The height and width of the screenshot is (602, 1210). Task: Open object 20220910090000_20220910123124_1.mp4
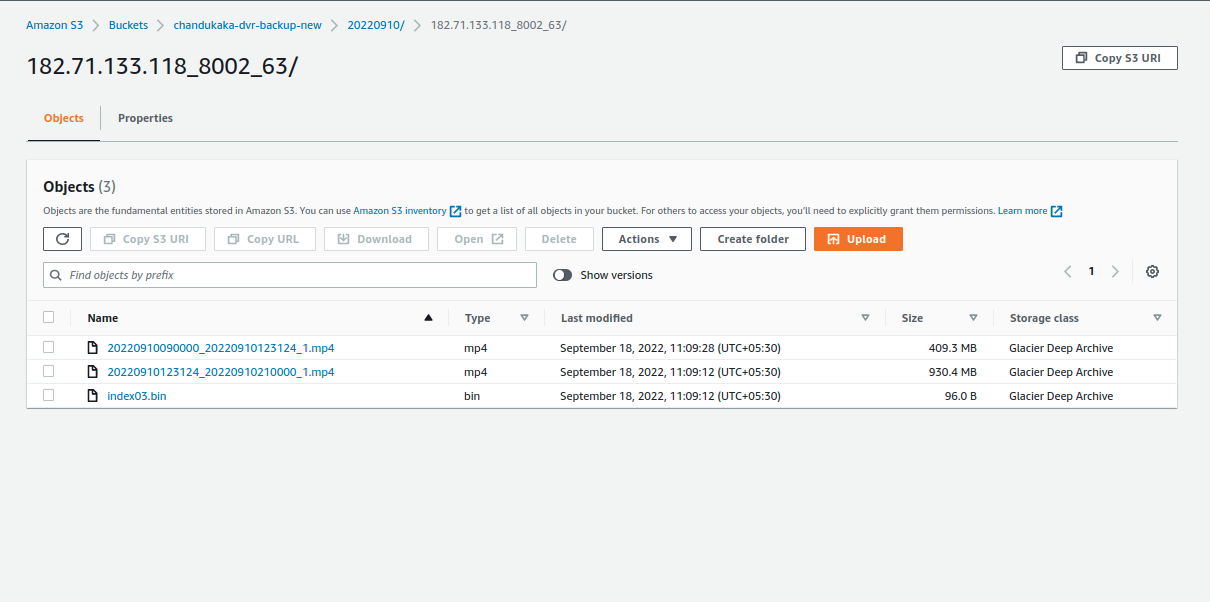pyautogui.click(x=221, y=348)
